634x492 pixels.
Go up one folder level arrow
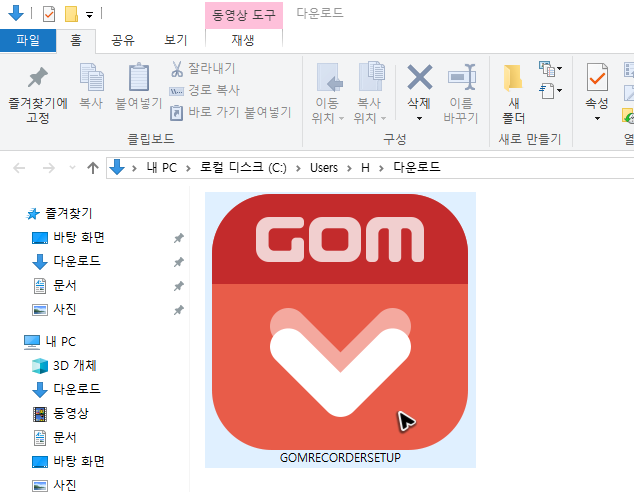pos(93,167)
